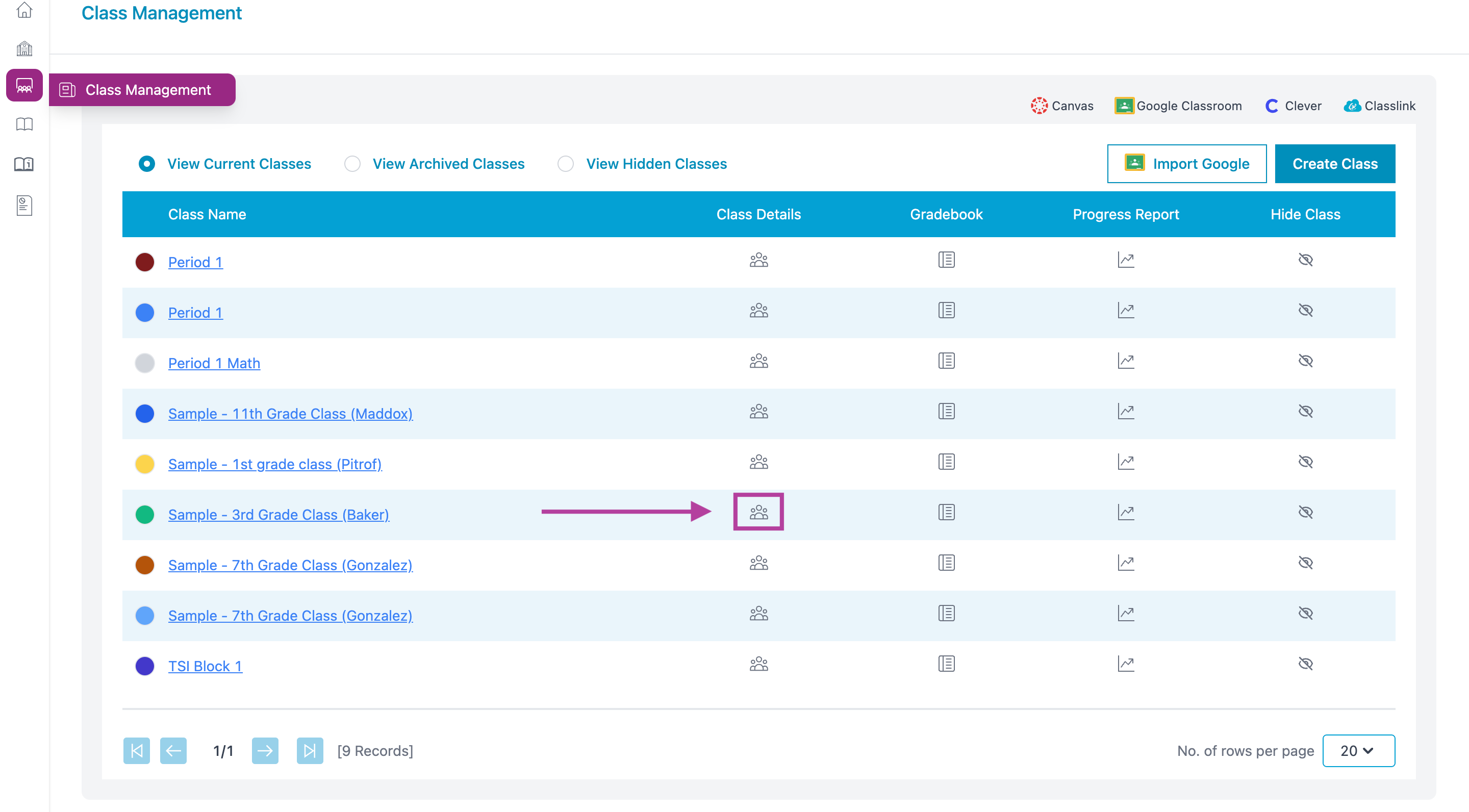This screenshot has height=812, width=1469.
Task: Connect with Google Classroom
Action: 1178,106
